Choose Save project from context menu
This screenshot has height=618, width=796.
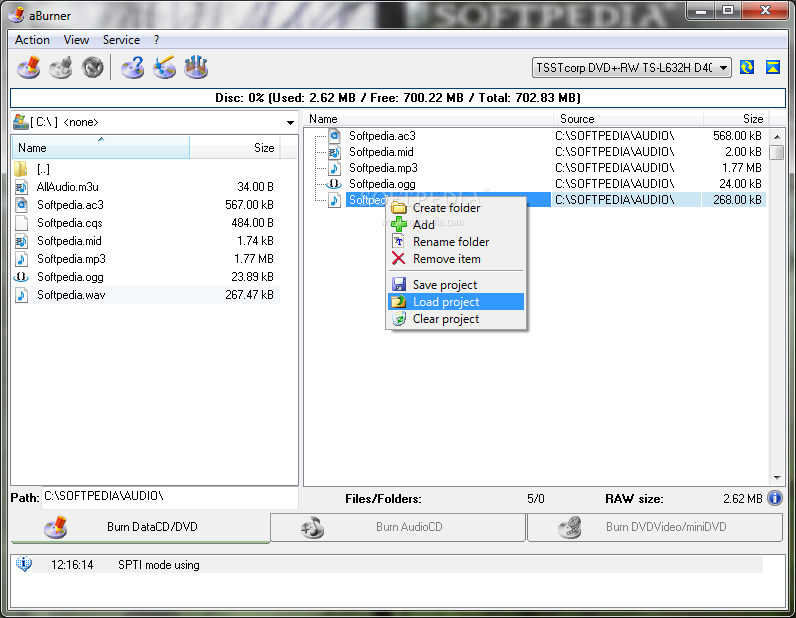coord(456,285)
